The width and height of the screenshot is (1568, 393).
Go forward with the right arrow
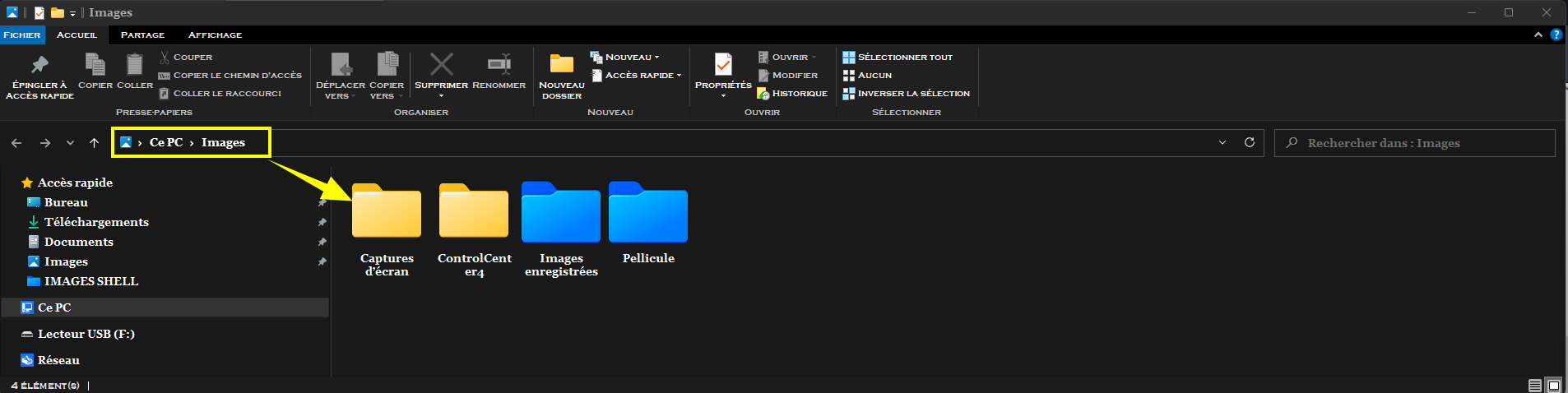click(45, 143)
